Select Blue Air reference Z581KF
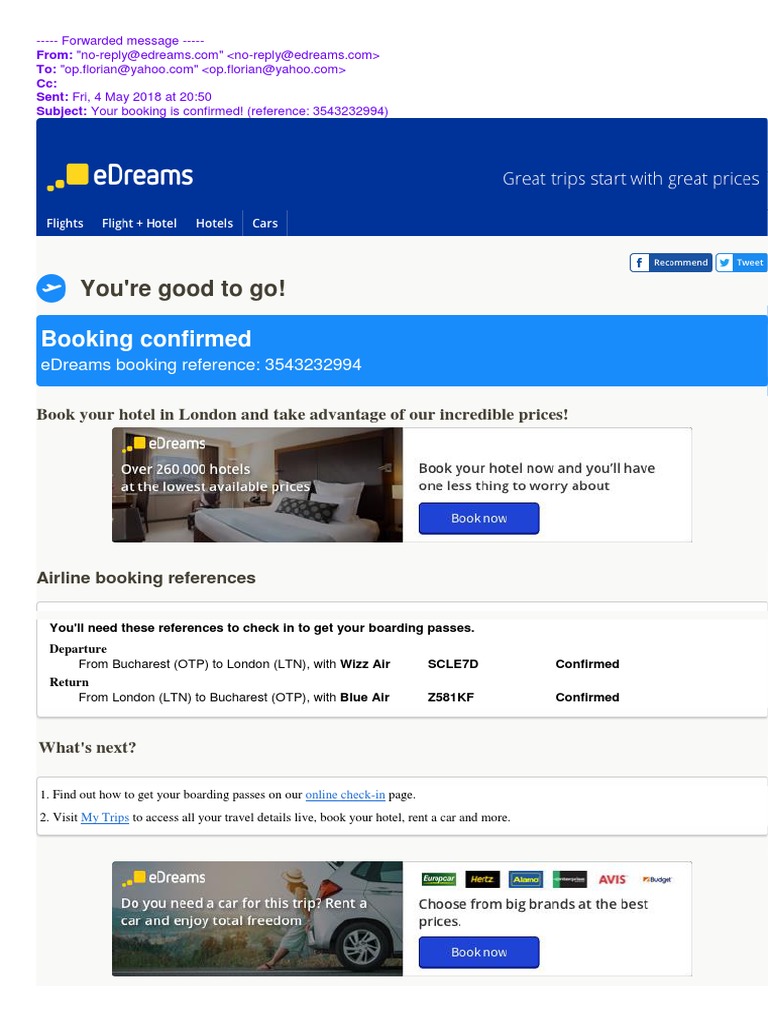The height and width of the screenshot is (1024, 768). click(x=451, y=697)
